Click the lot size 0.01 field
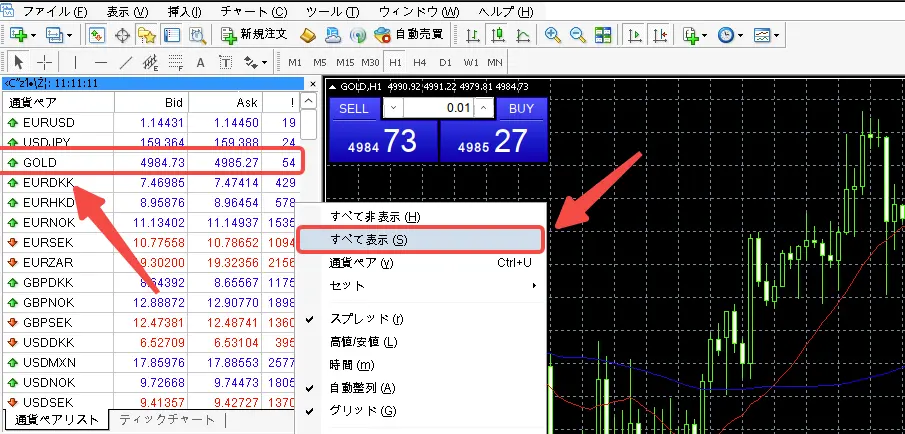Image resolution: width=905 pixels, height=434 pixels. [438, 108]
